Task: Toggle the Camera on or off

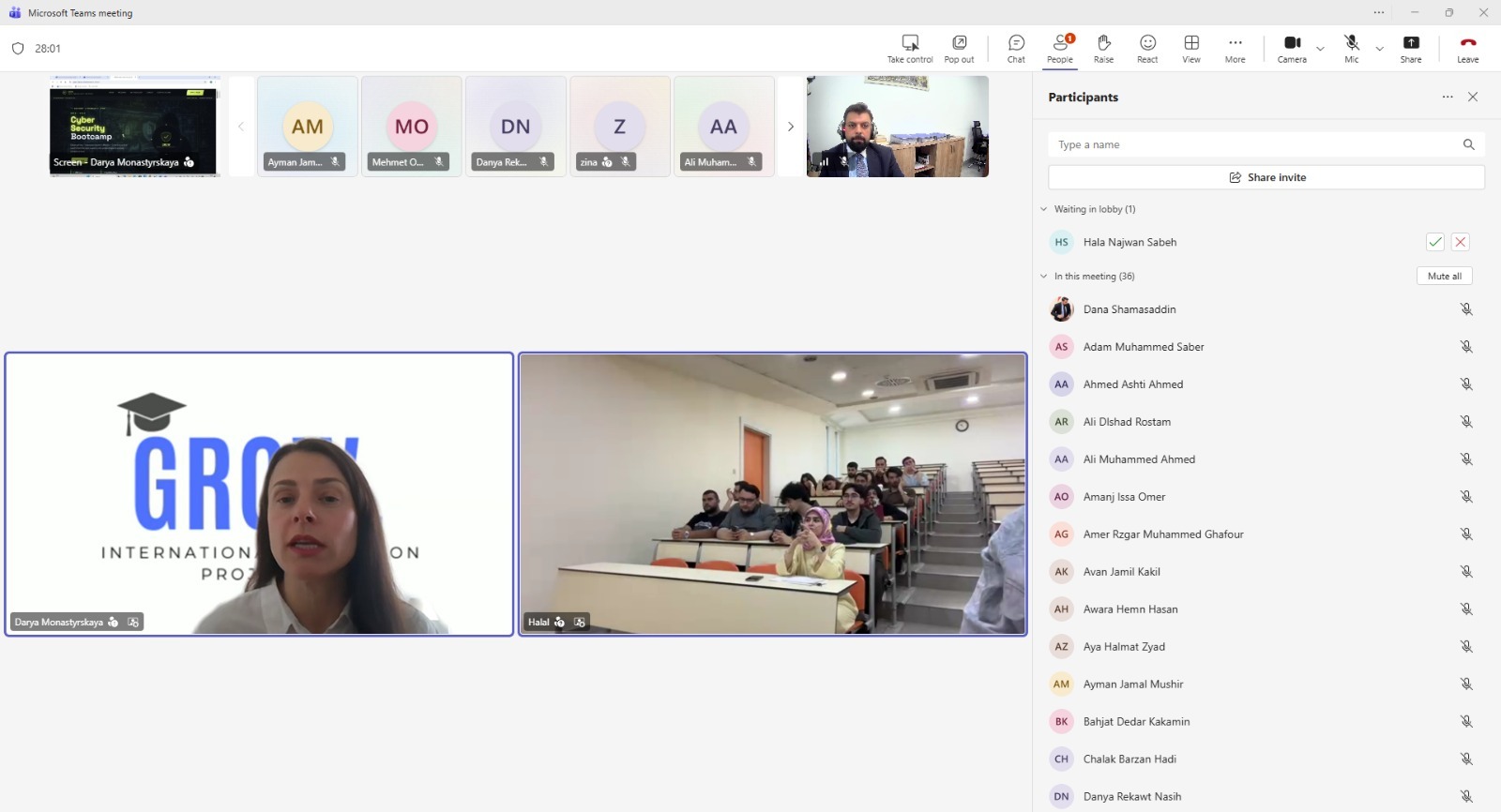Action: click(x=1292, y=48)
